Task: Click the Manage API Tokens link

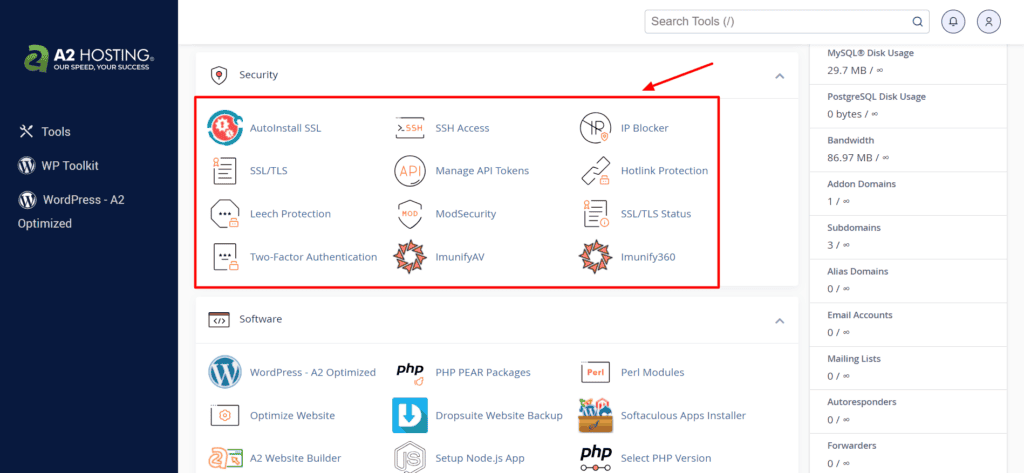Action: click(482, 171)
